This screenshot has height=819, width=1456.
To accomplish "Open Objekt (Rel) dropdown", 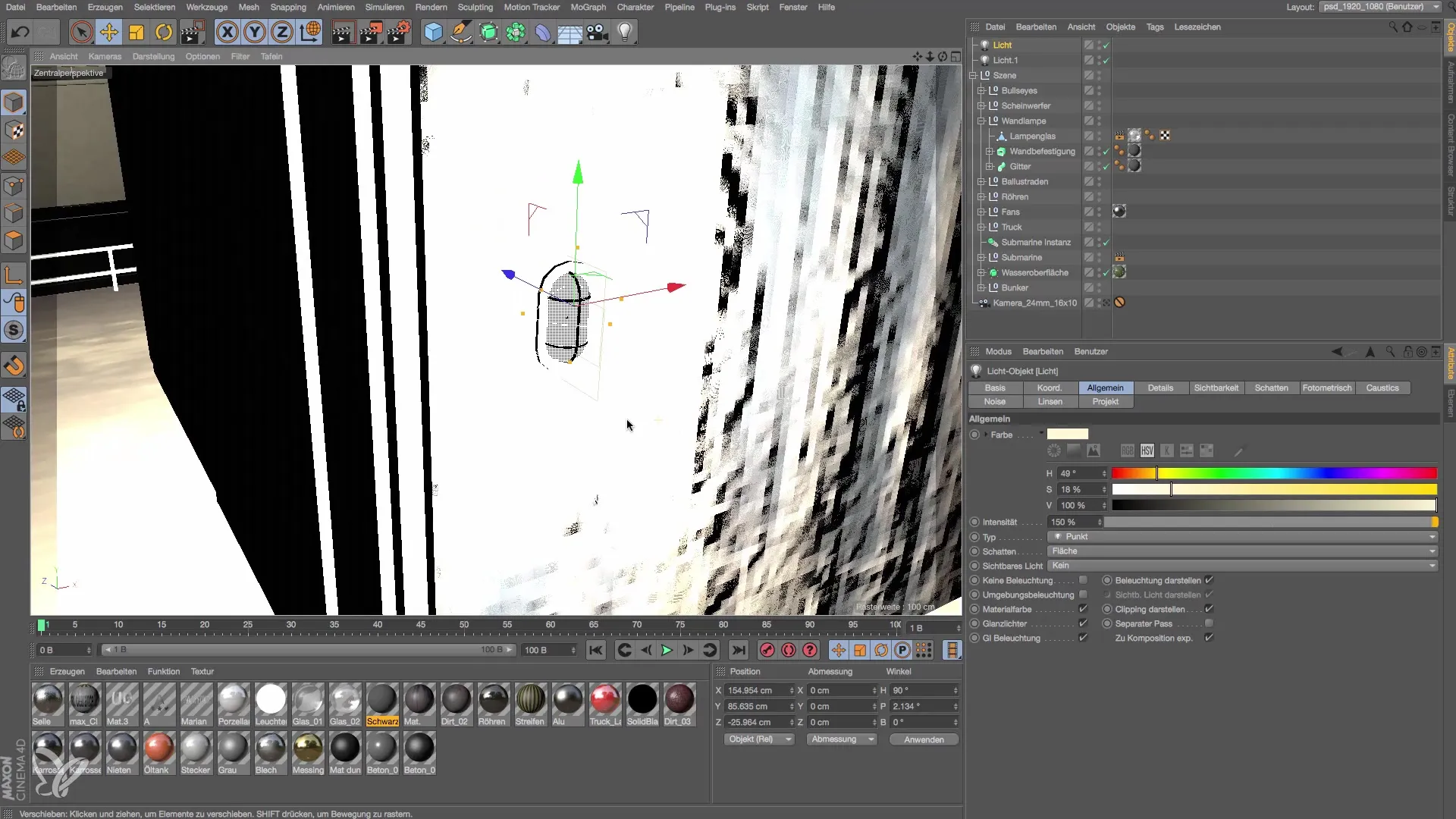I will pos(759,739).
